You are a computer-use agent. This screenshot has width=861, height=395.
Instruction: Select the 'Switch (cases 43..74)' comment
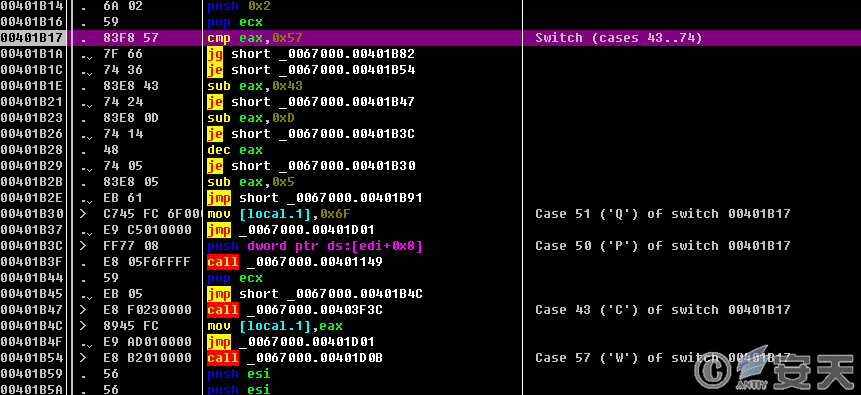618,38
